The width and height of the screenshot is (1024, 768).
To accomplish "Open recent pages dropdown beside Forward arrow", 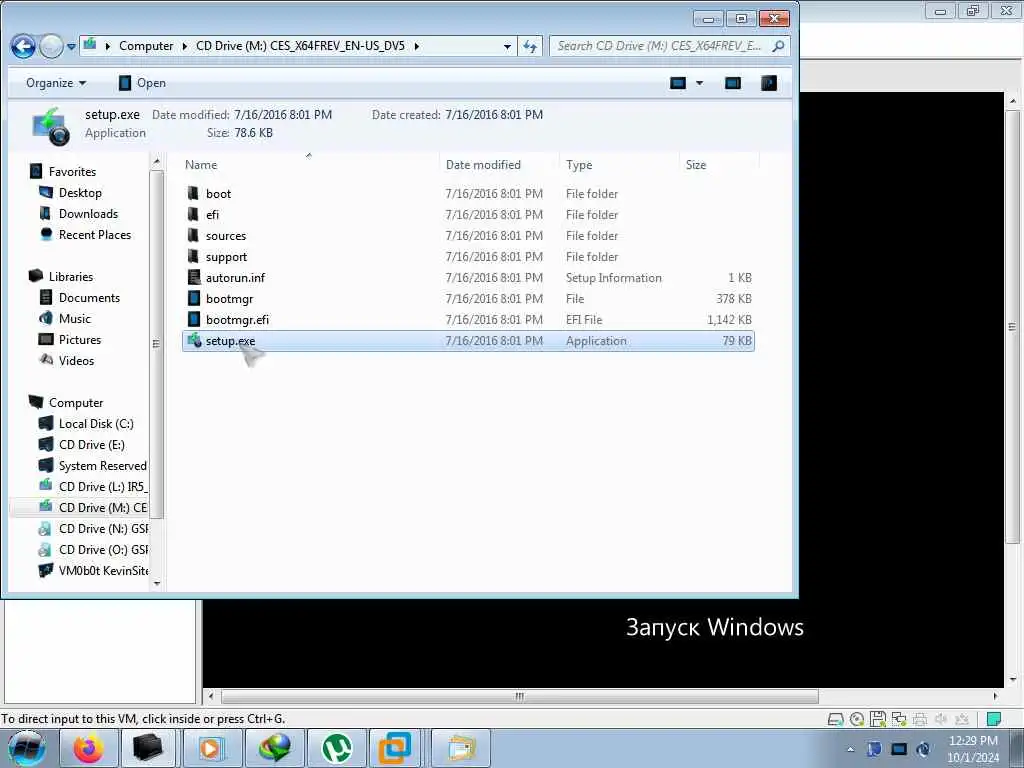I will click(71, 47).
